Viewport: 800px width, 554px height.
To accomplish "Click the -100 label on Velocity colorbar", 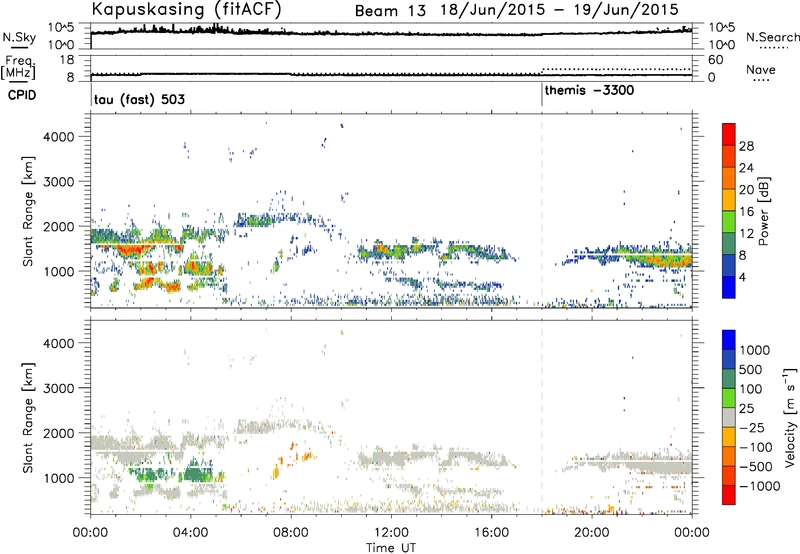I will click(x=755, y=447).
